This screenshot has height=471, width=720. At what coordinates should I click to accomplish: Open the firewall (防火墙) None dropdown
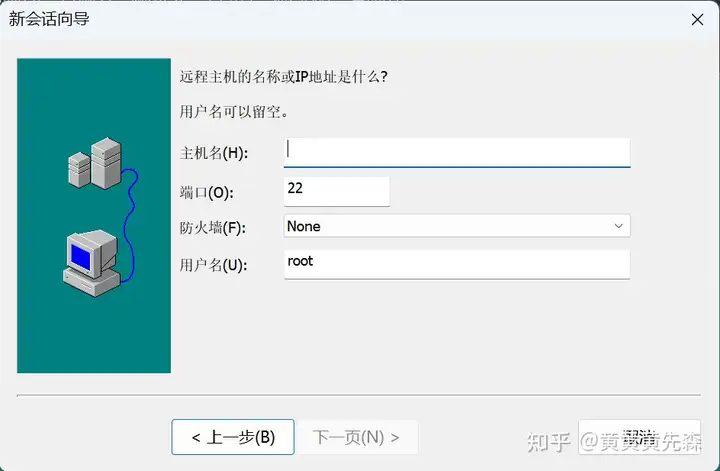pyautogui.click(x=457, y=226)
